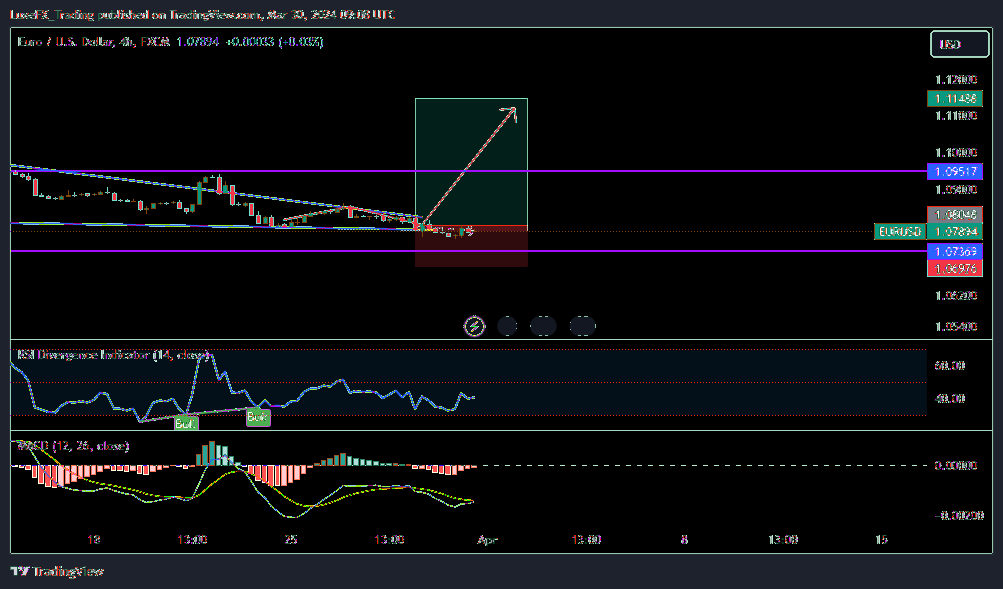This screenshot has height=589, width=1003.
Task: Select the 1.07894 current price label
Action: pyautogui.click(x=954, y=232)
